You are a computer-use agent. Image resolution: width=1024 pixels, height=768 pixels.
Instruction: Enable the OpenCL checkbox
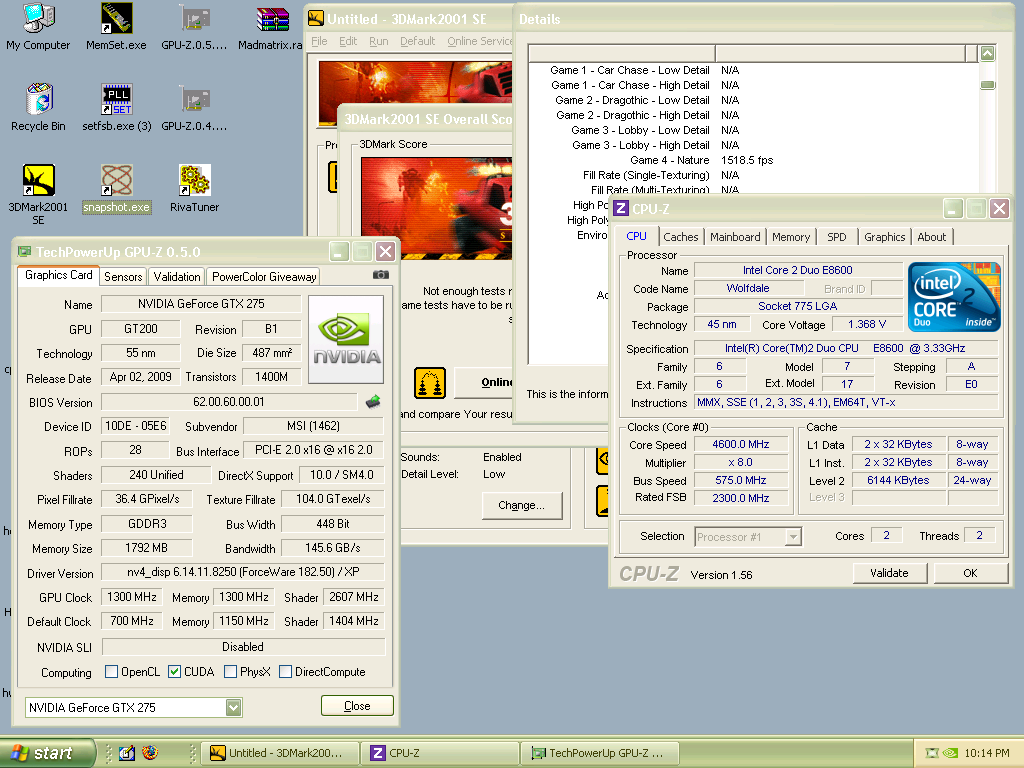click(112, 672)
